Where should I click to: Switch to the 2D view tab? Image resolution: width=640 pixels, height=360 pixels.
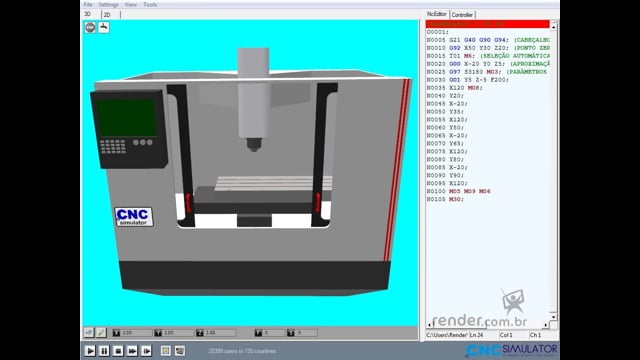[x=107, y=15]
